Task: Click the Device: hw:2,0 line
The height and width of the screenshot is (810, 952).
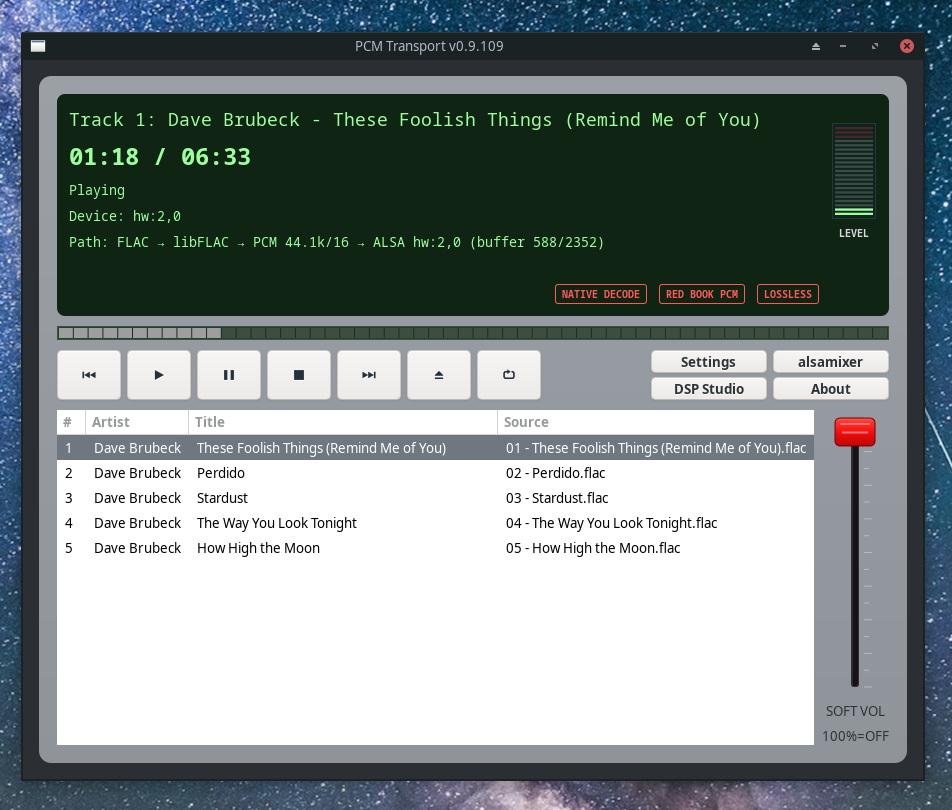Action: 124,216
